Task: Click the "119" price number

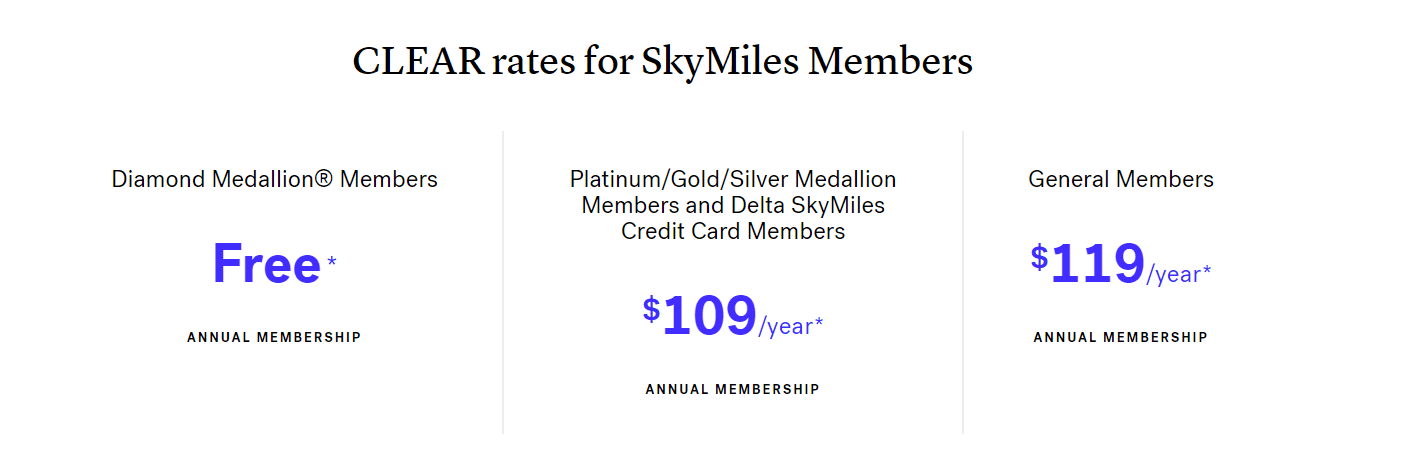Action: 1097,264
